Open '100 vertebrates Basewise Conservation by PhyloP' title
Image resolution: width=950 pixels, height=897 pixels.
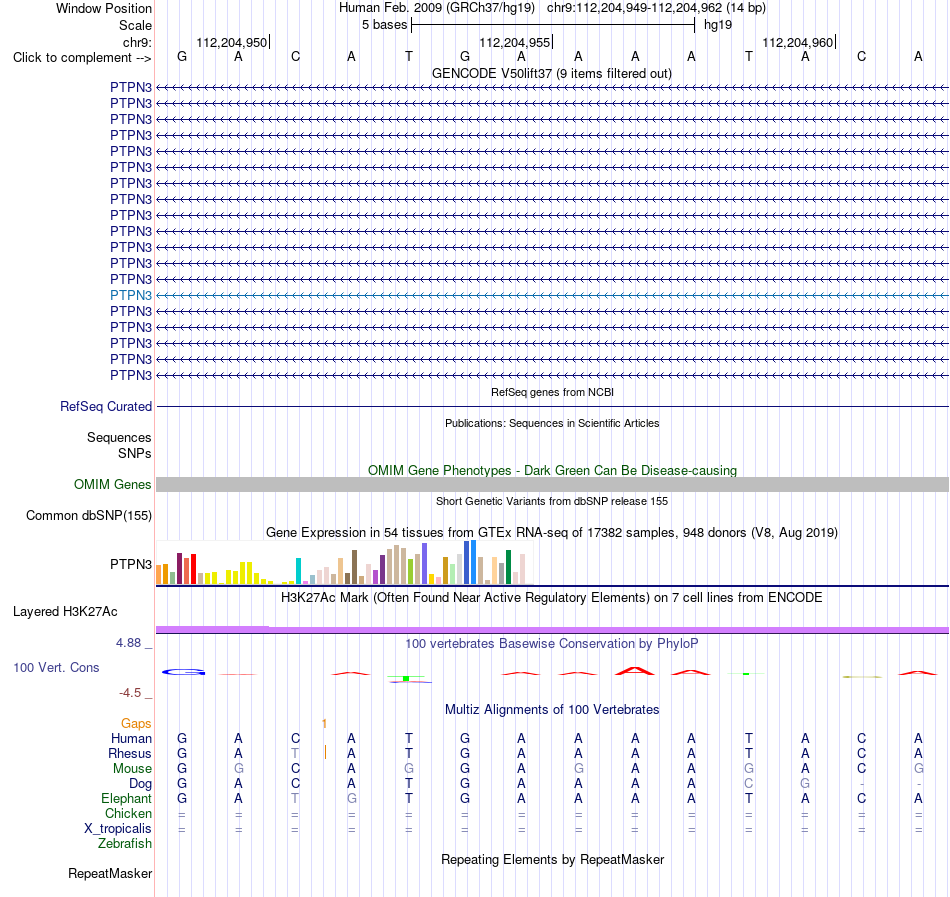tap(552, 644)
